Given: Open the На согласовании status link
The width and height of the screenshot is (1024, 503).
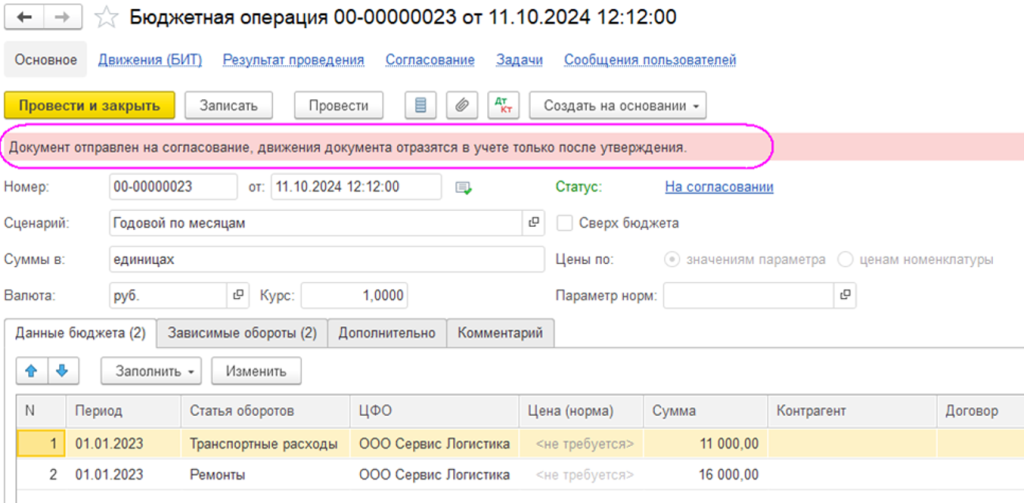Looking at the screenshot, I should pos(718,187).
